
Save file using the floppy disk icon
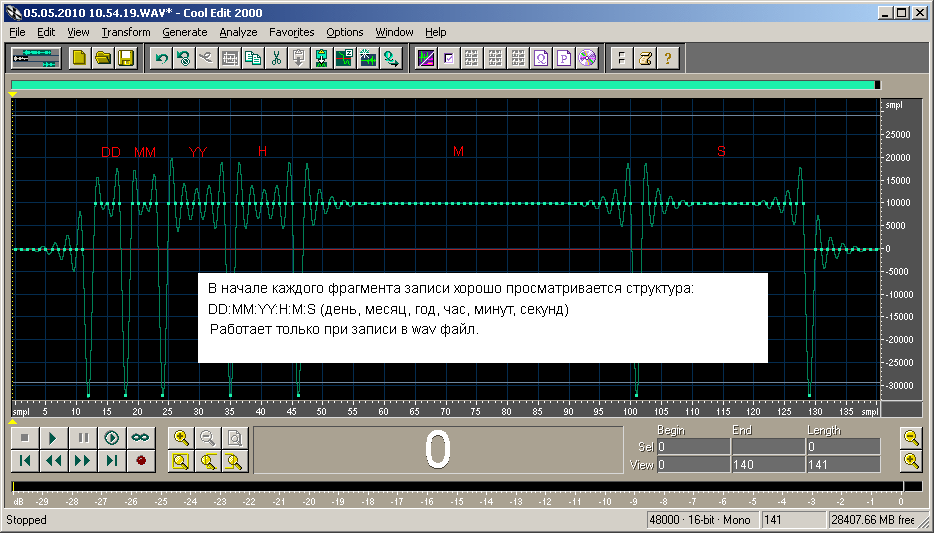pyautogui.click(x=126, y=58)
